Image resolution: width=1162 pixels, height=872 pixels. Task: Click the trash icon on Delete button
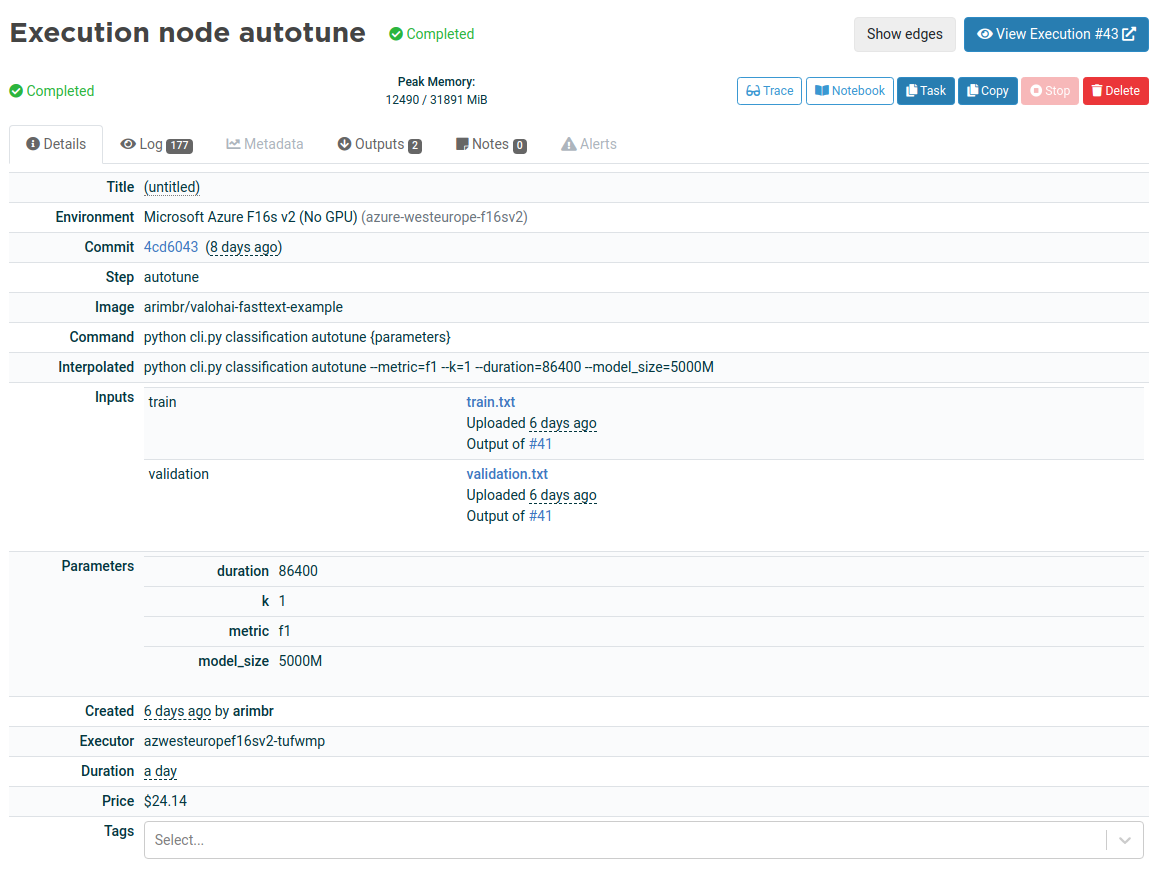click(1097, 90)
